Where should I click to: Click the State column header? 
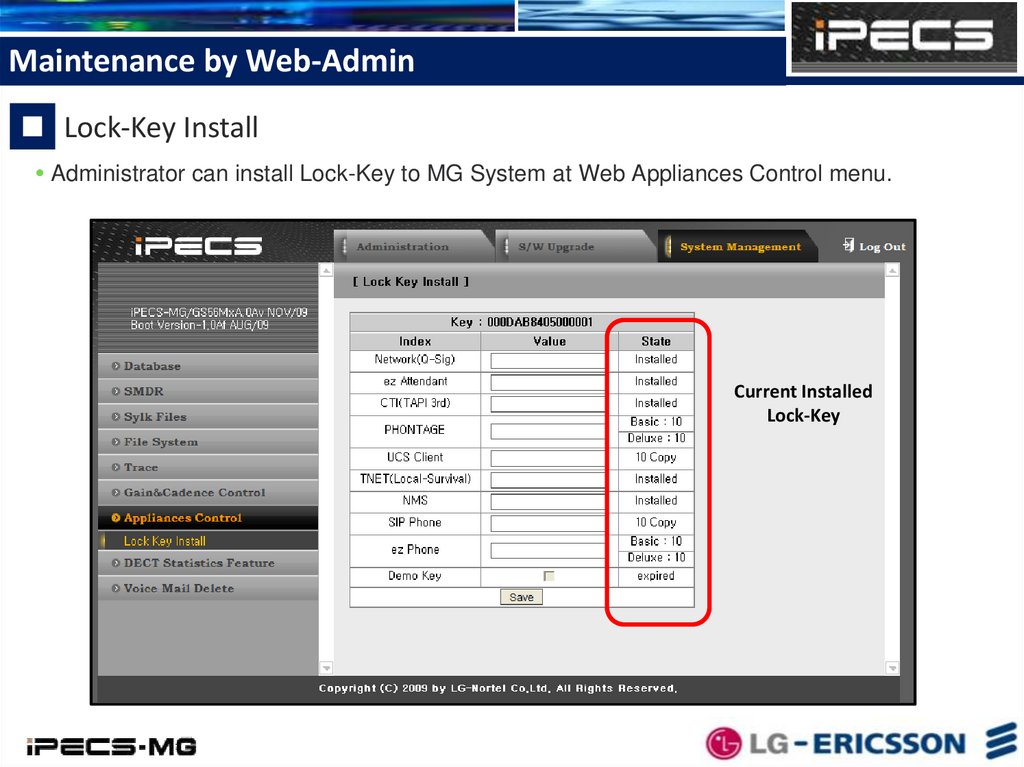click(656, 342)
